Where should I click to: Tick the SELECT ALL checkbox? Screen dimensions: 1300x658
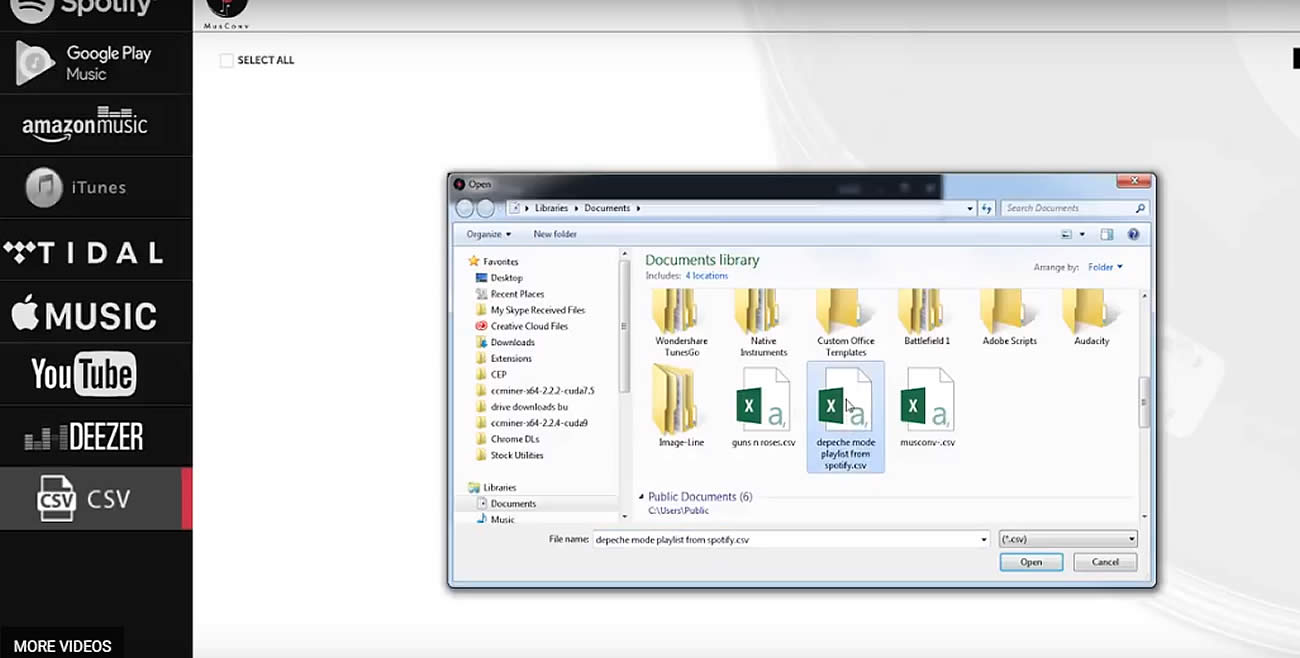227,60
